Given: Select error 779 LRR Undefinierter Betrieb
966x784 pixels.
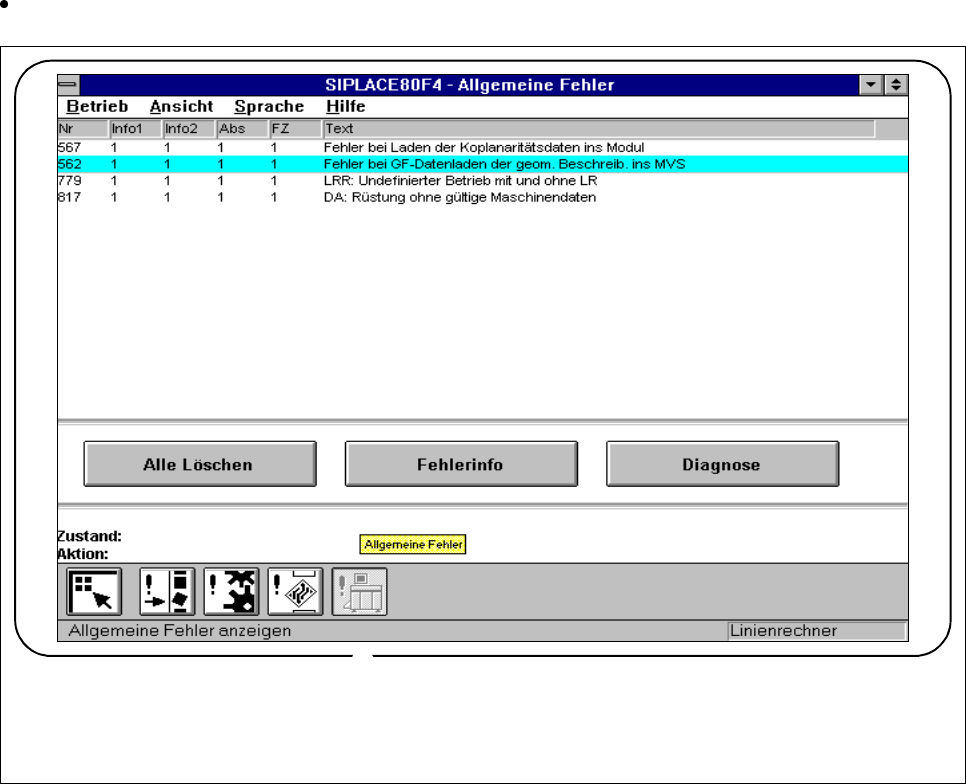Looking at the screenshot, I should (x=482, y=181).
